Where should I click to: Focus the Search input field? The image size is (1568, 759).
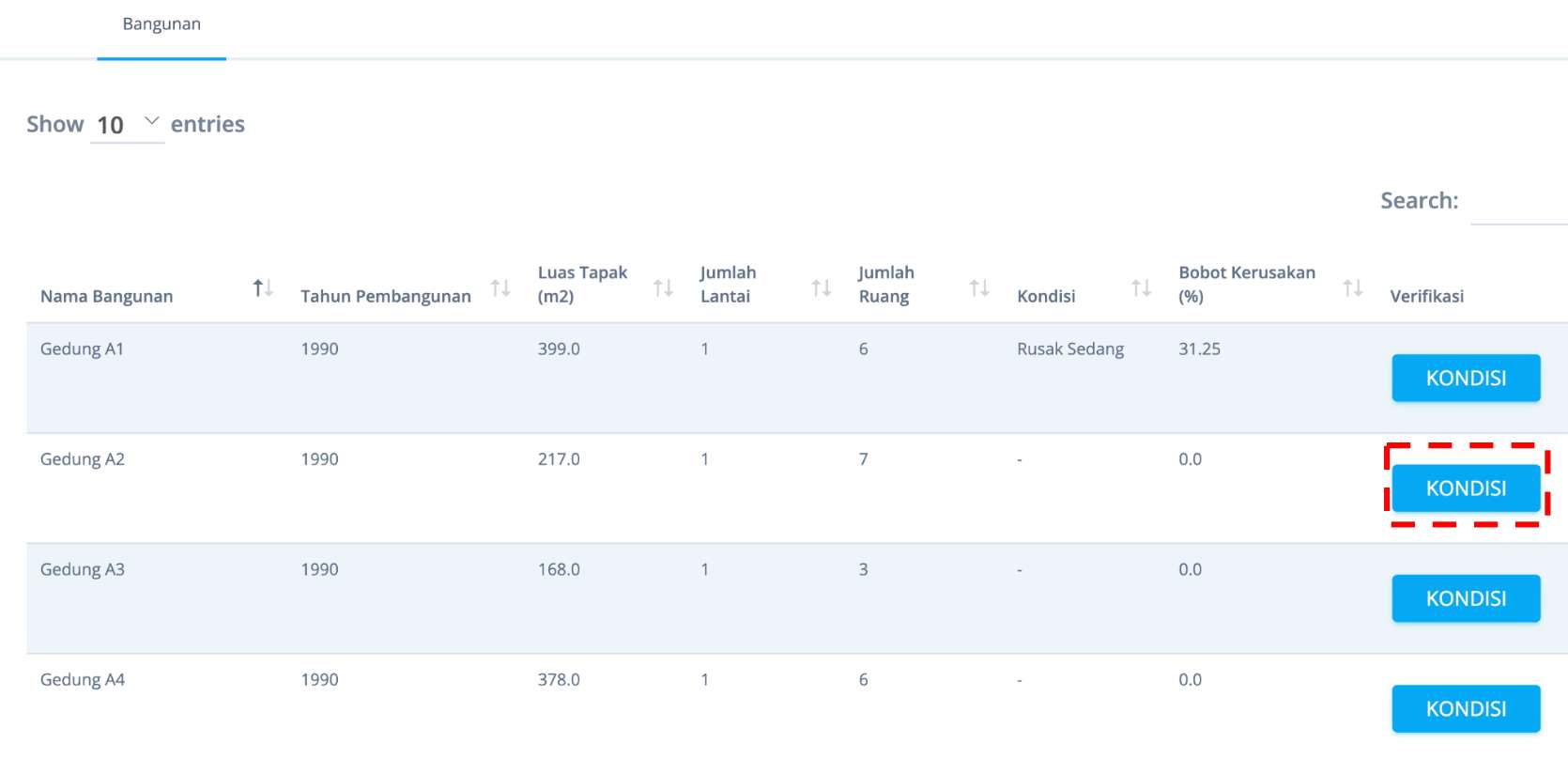click(x=1518, y=201)
